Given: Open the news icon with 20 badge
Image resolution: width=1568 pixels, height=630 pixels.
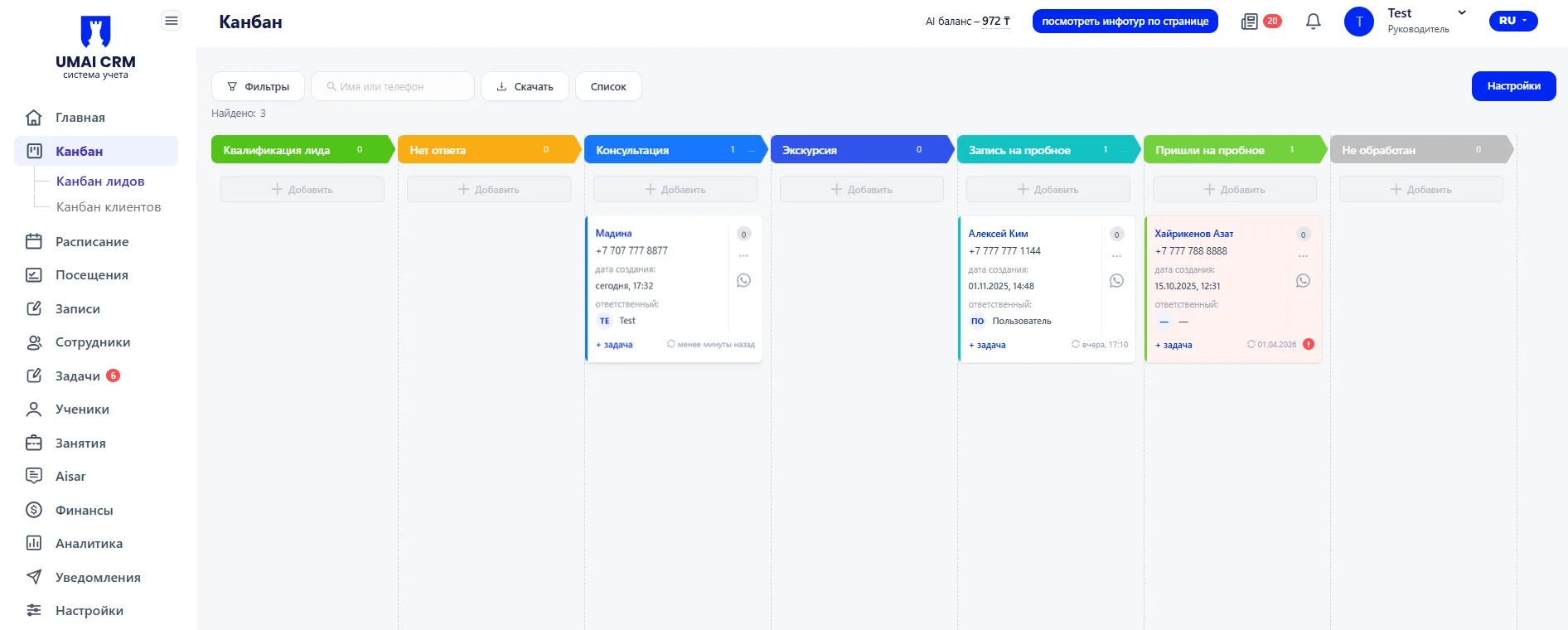Looking at the screenshot, I should pyautogui.click(x=1250, y=22).
